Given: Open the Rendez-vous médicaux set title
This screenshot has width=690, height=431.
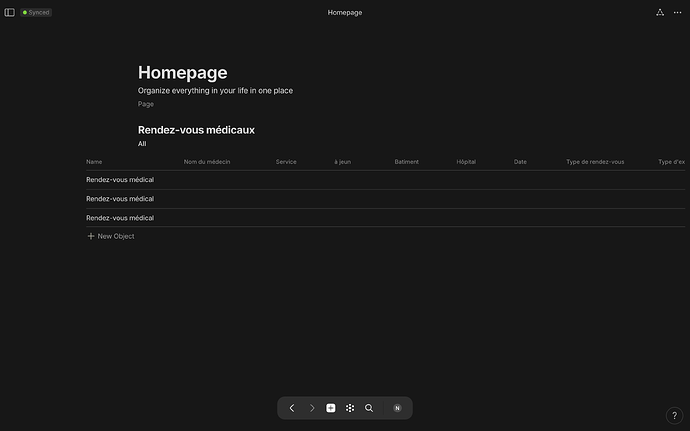Looking at the screenshot, I should (x=196, y=130).
